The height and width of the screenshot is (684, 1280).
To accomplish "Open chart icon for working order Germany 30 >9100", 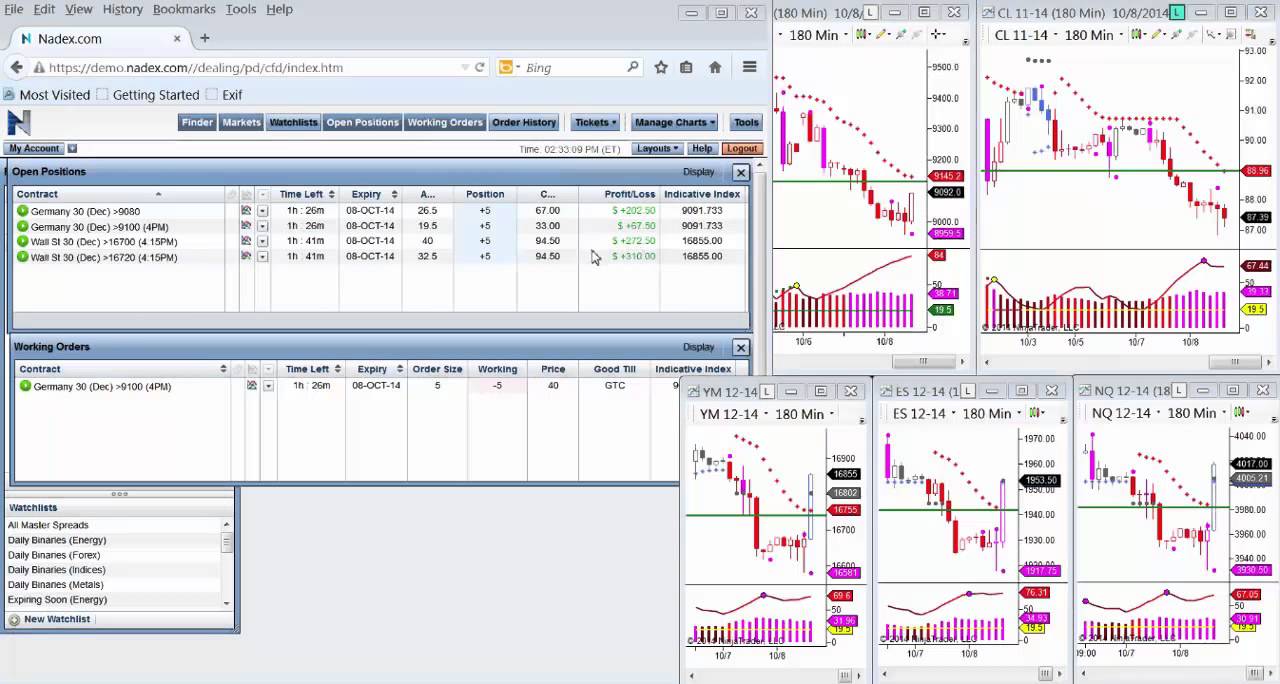I will tap(252, 386).
